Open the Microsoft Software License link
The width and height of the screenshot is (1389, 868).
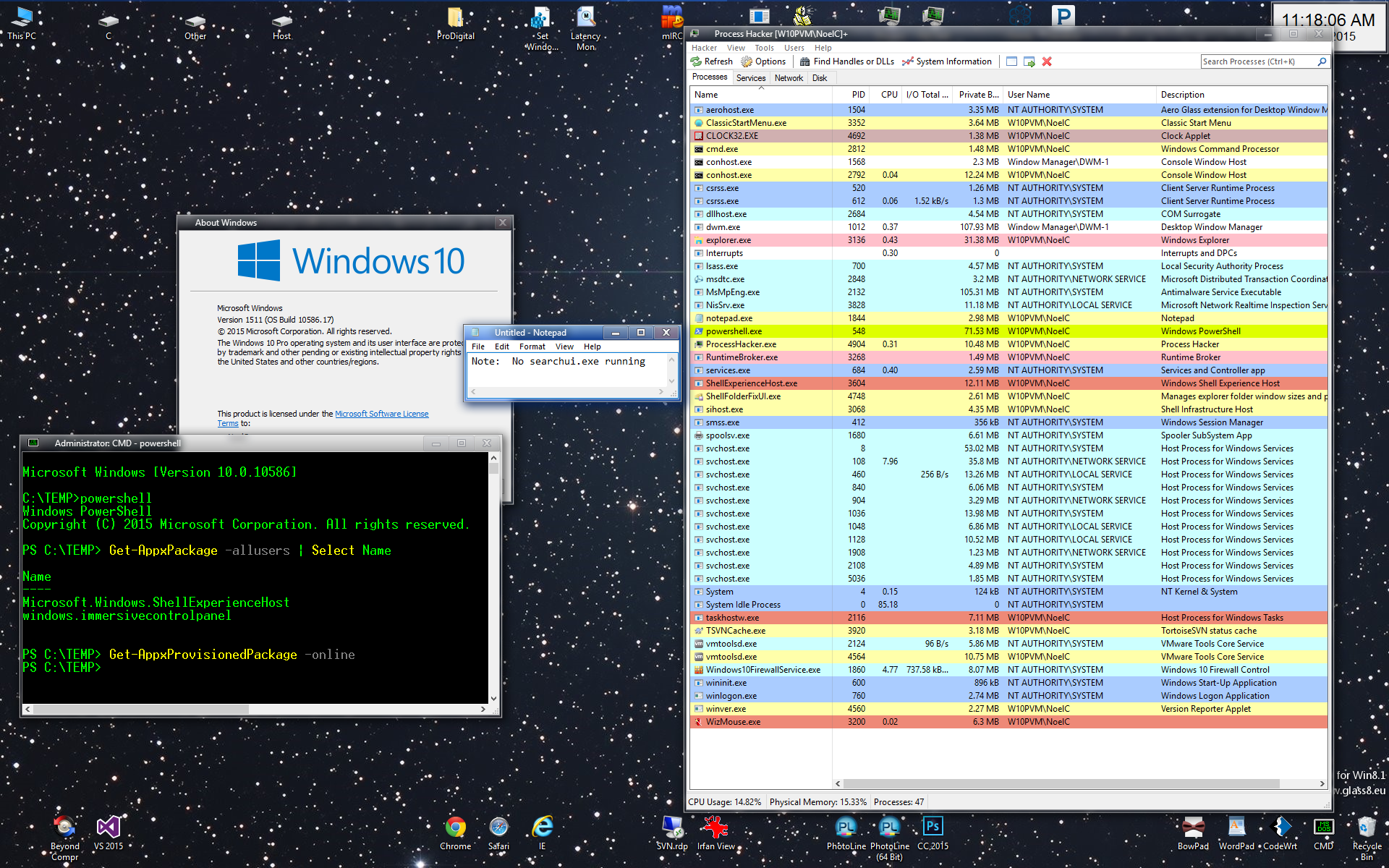[381, 414]
